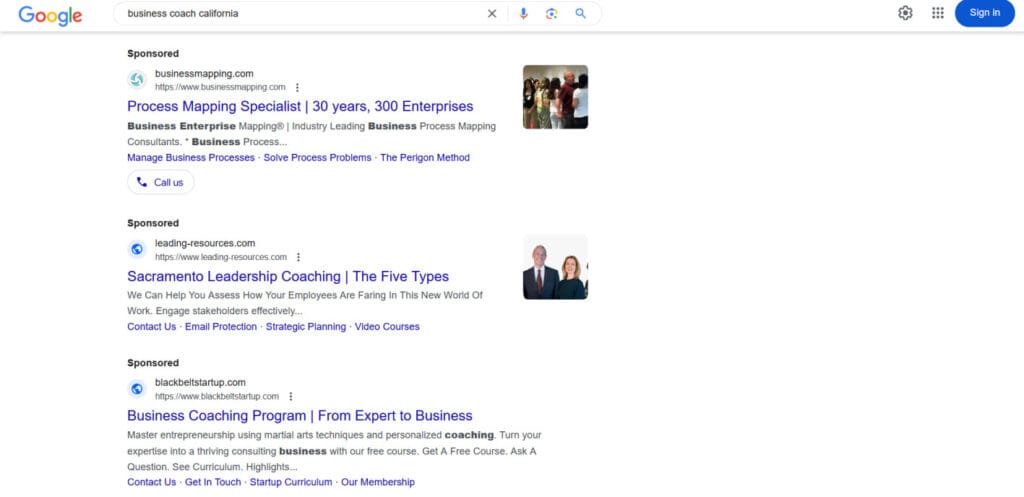Click the leading-resources.com site name
The width and height of the screenshot is (1024, 497).
click(x=205, y=243)
